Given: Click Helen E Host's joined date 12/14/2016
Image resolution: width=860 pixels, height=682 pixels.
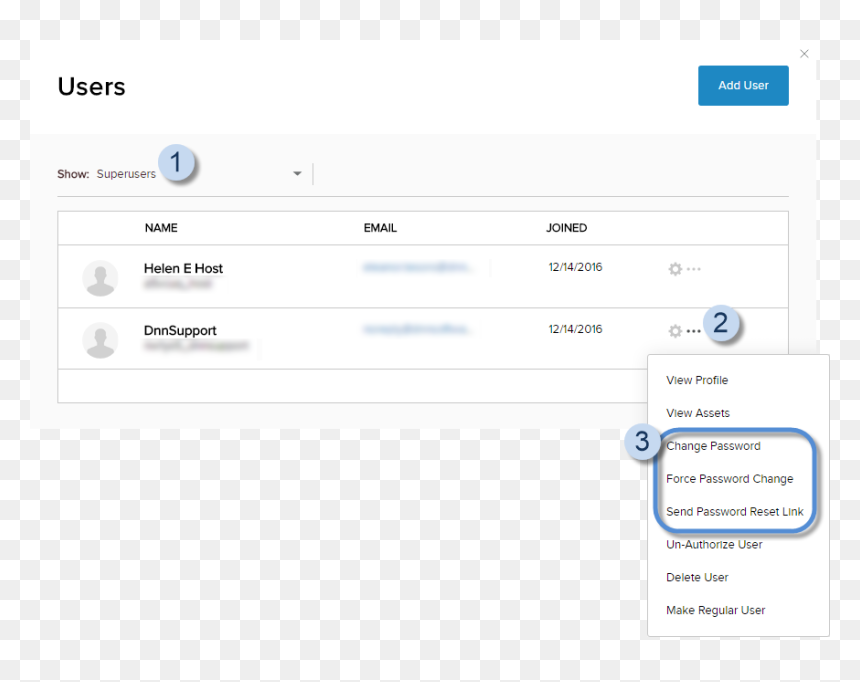Looking at the screenshot, I should 575,267.
